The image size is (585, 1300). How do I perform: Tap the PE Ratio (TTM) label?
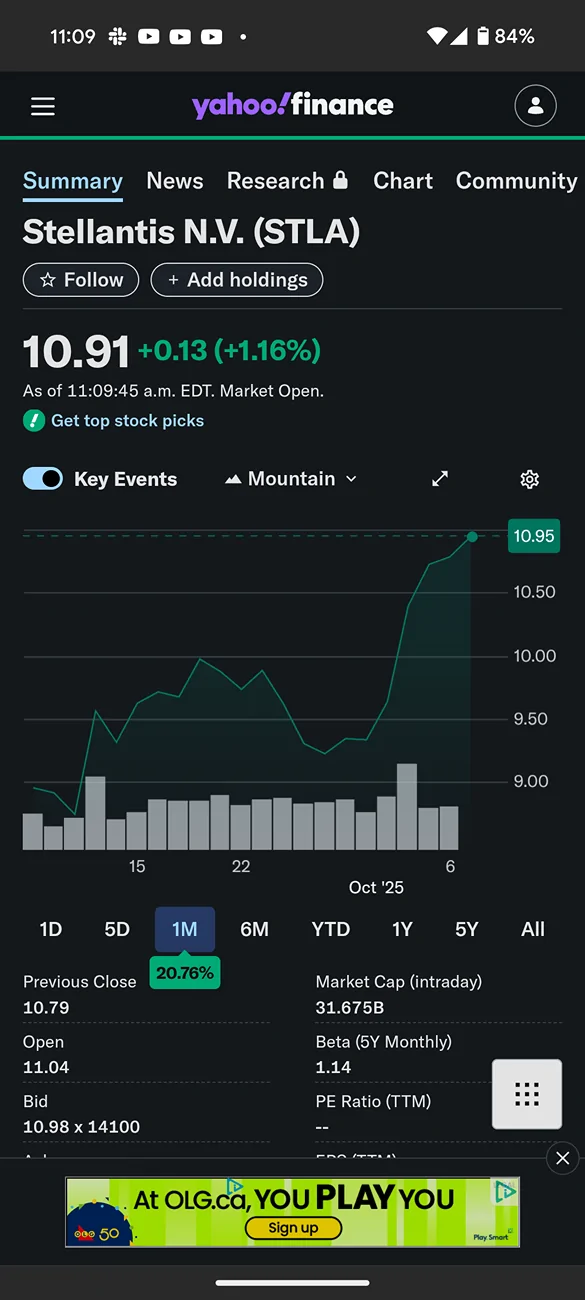pos(373,1102)
